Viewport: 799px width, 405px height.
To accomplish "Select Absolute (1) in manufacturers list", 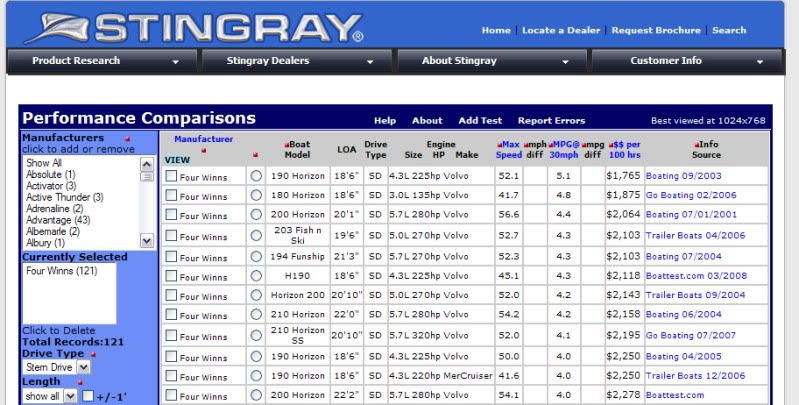I will 50,175.
